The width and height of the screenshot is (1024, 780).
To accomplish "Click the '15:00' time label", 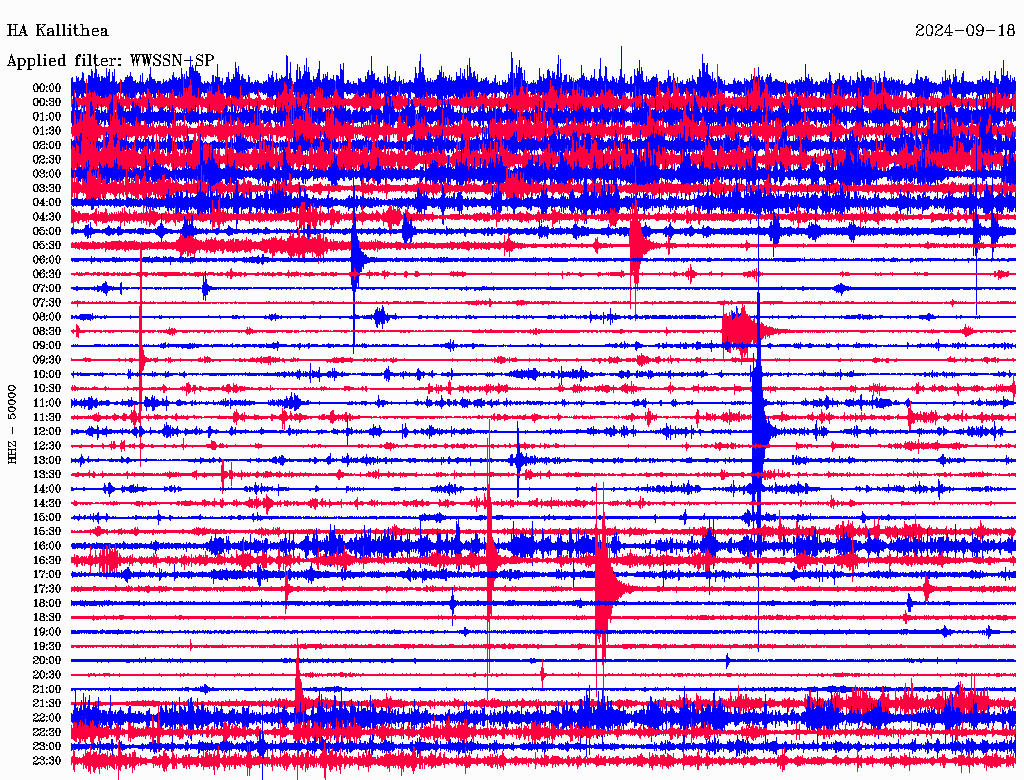I will tap(47, 517).
